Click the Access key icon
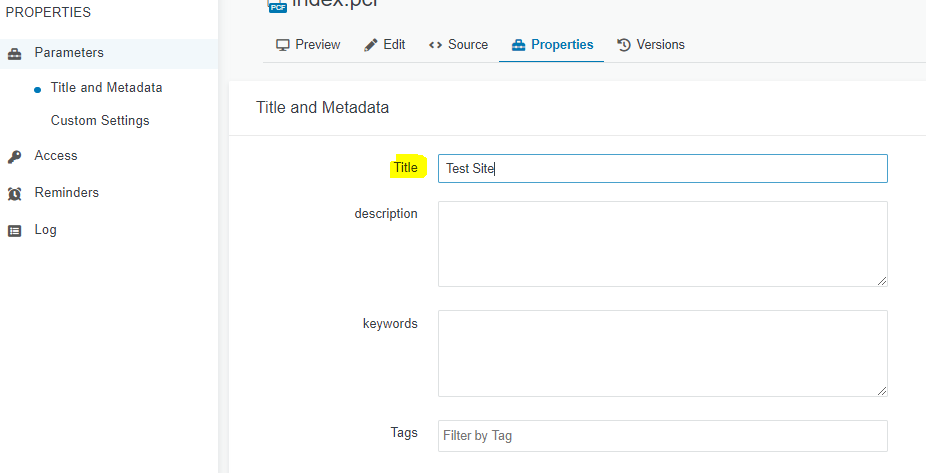Image resolution: width=926 pixels, height=473 pixels. 15,156
